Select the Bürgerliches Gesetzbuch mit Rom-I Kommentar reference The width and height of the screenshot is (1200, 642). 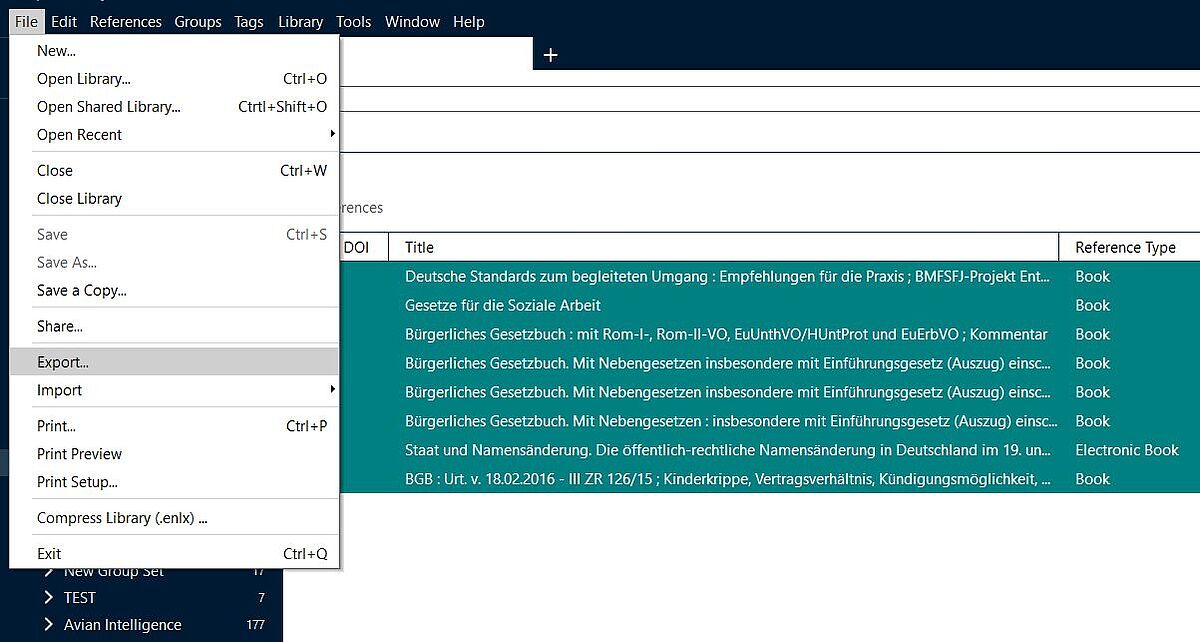[x=726, y=334]
